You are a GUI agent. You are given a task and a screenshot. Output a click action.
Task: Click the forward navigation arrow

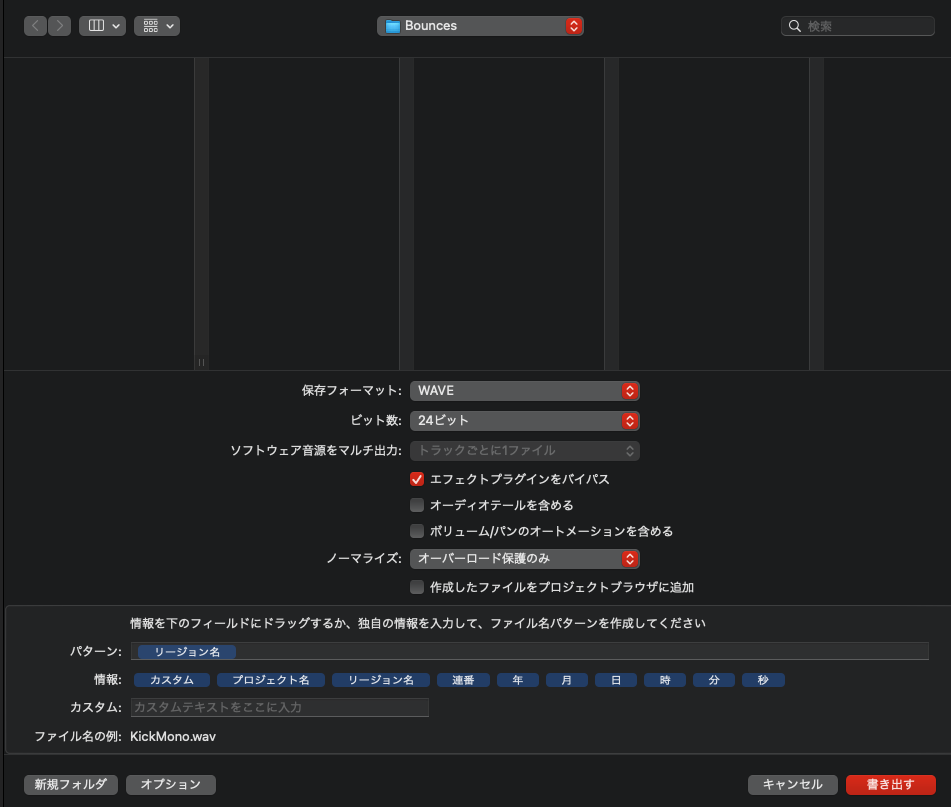point(59,26)
